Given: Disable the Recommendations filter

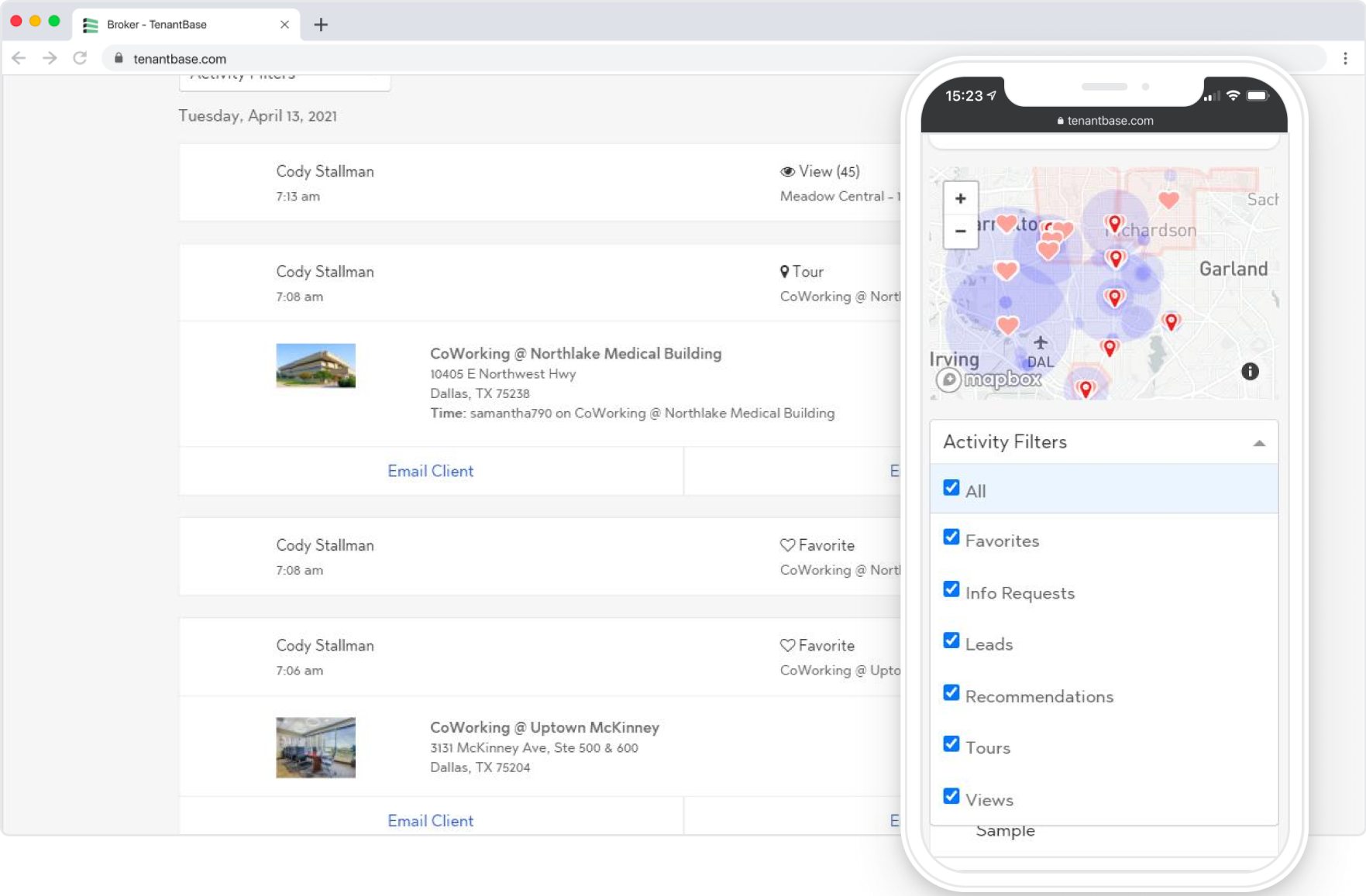Looking at the screenshot, I should coord(951,692).
